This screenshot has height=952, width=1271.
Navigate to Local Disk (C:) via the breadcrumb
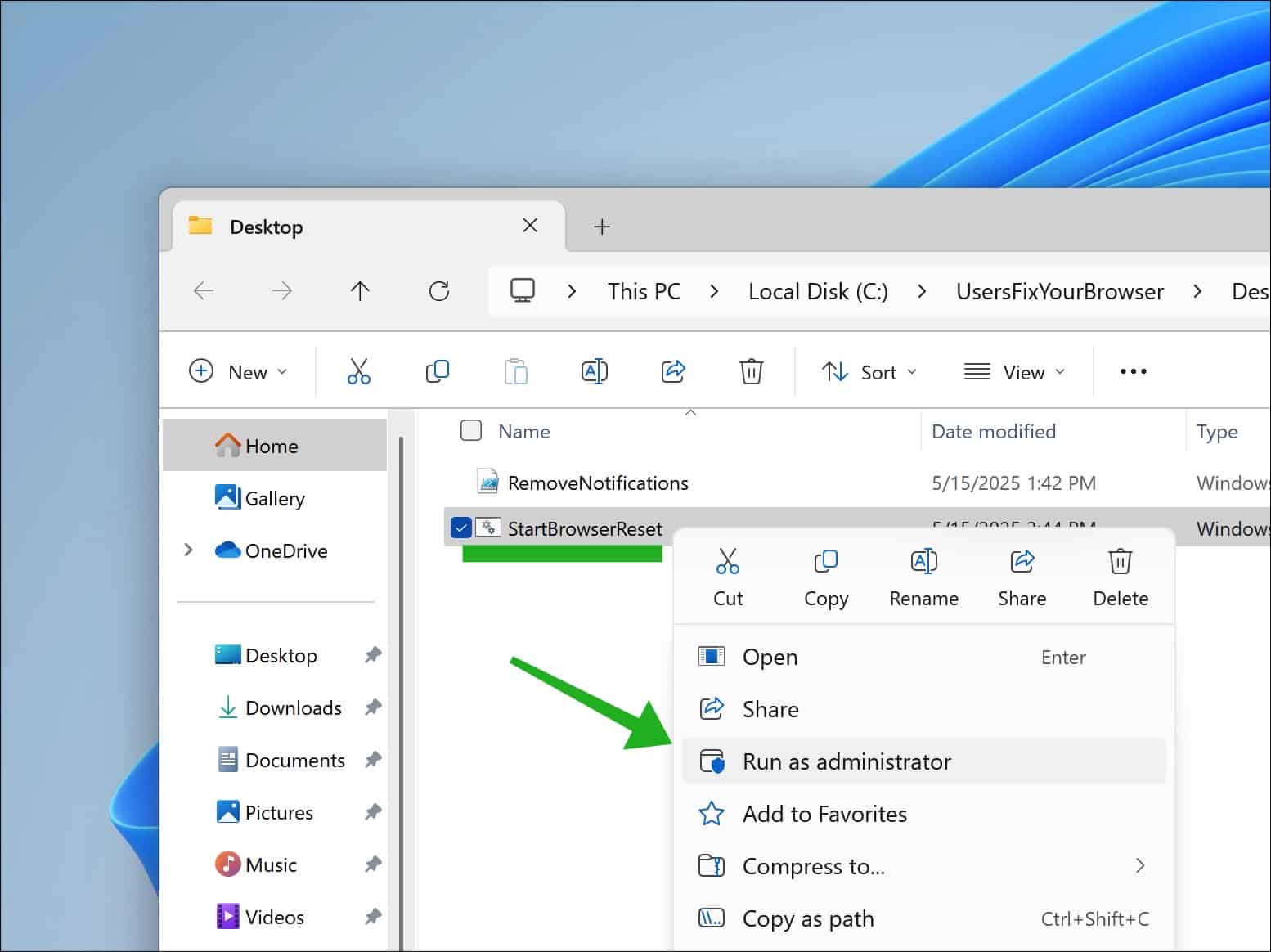pyautogui.click(x=817, y=291)
